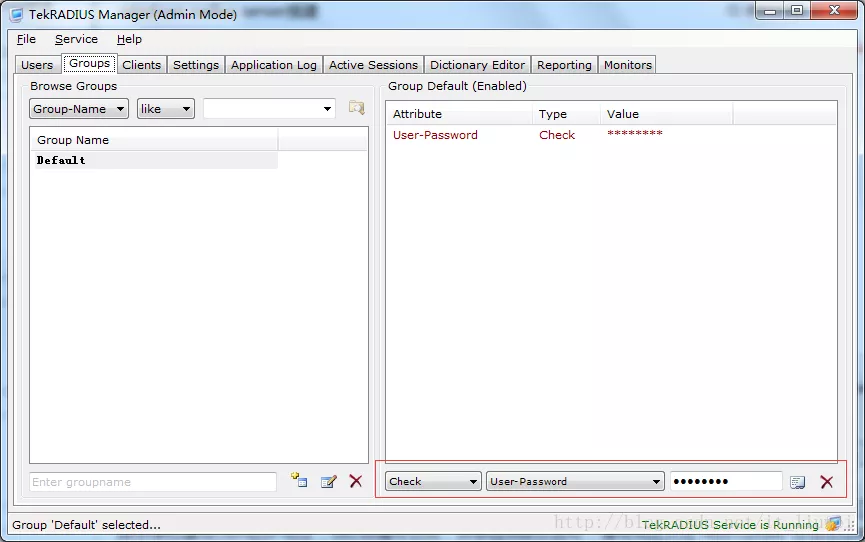Click the delete attribute red X icon
Screen dimensions: 865x542
[826, 482]
